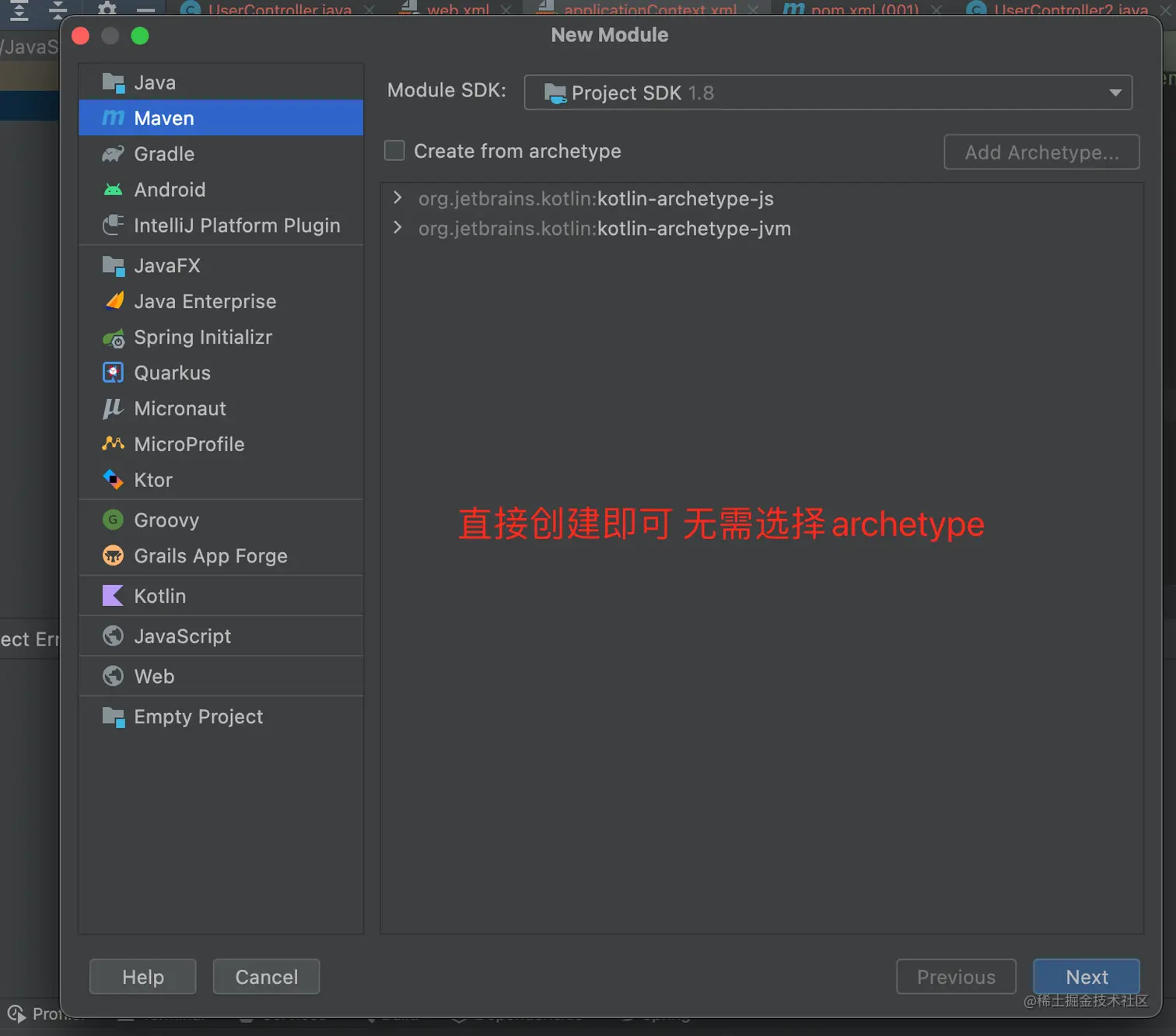Viewport: 1176px width, 1036px height.
Task: Click the Ktor icon
Action: 114,480
